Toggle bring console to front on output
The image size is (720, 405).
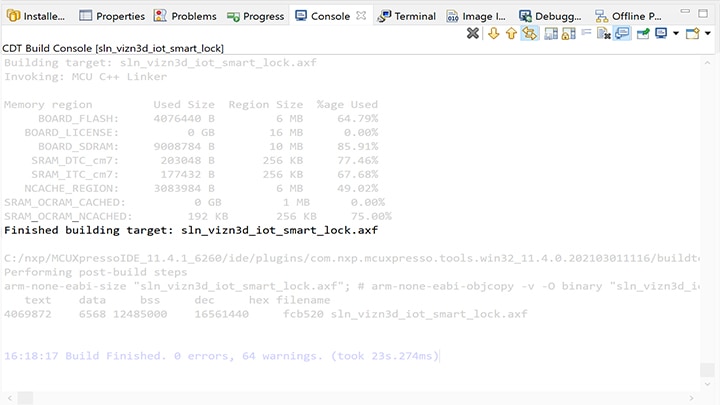click(622, 34)
